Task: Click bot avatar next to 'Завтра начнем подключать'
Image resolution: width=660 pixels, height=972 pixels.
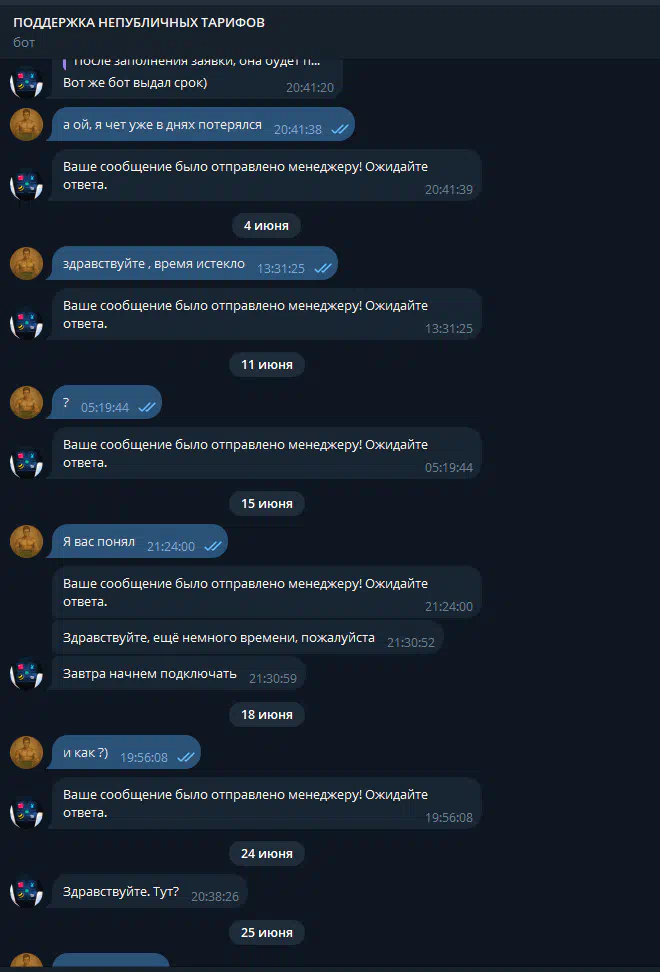Action: point(26,674)
